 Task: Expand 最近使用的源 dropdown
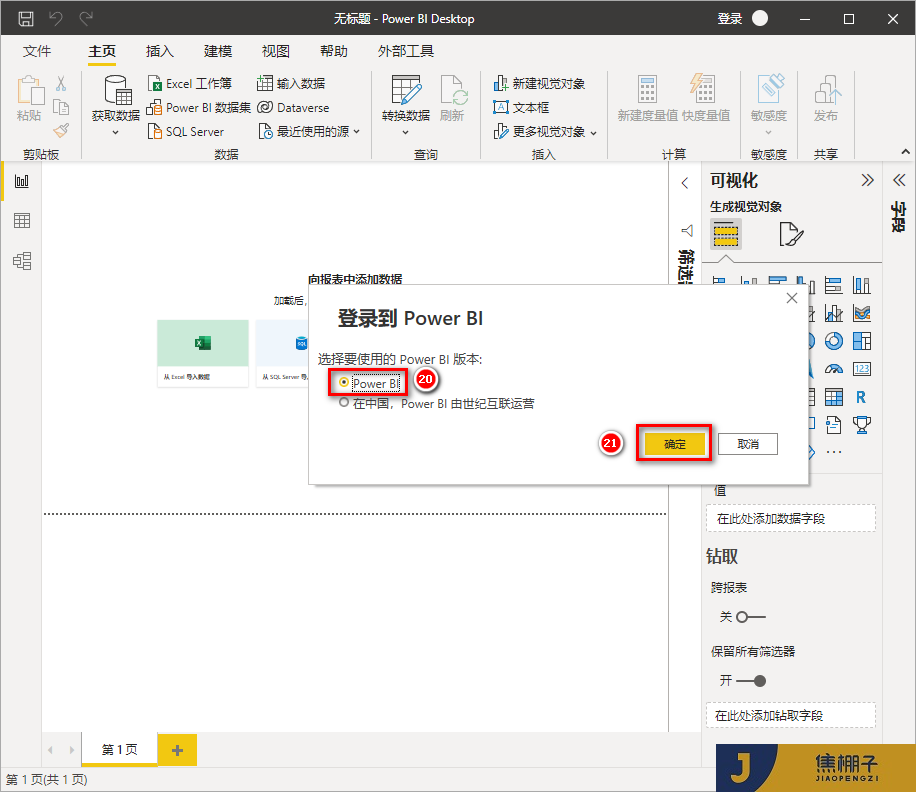tap(356, 132)
